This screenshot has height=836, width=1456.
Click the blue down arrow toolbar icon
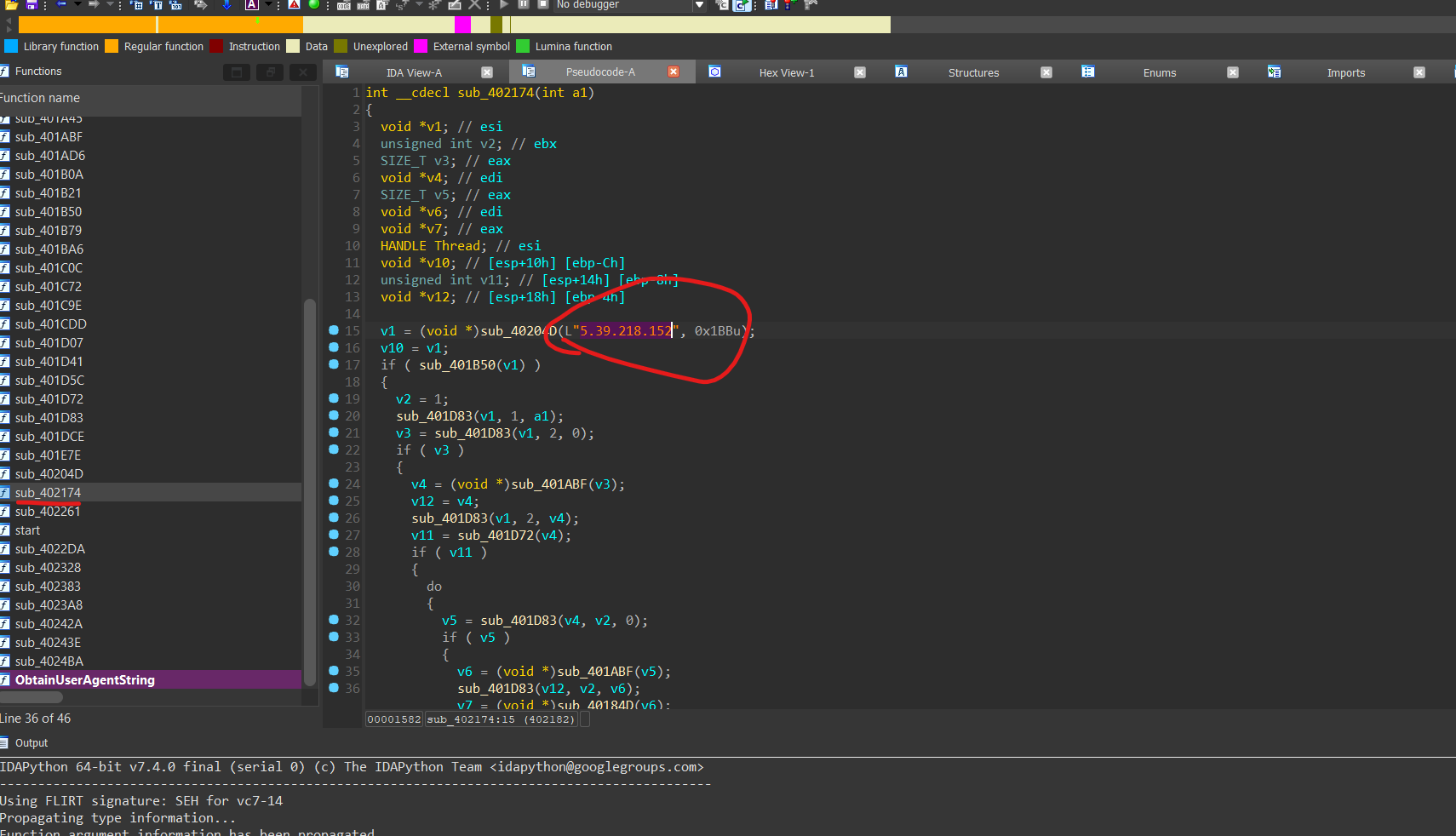(x=226, y=4)
